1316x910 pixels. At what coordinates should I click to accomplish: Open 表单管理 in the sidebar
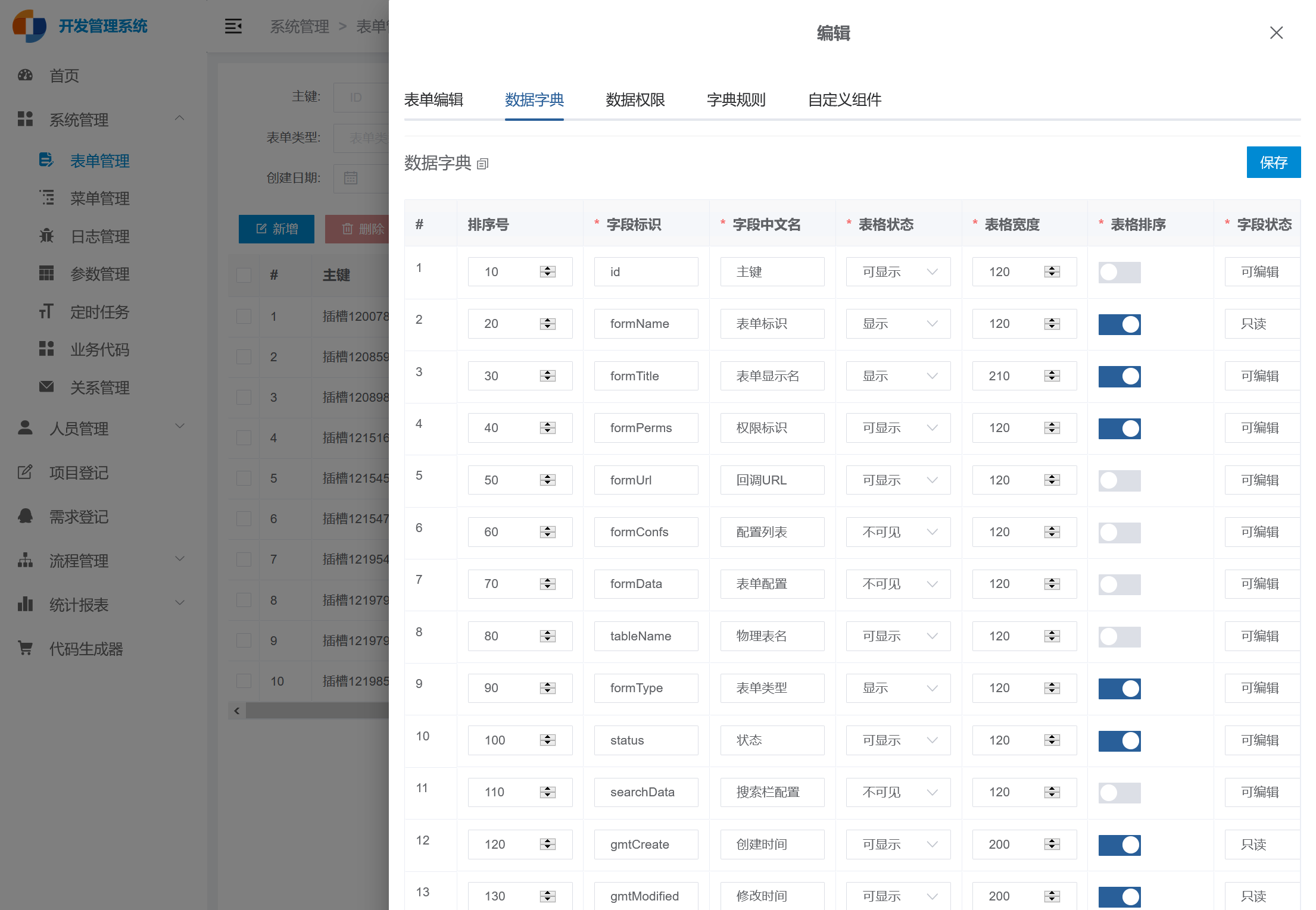pyautogui.click(x=99, y=161)
